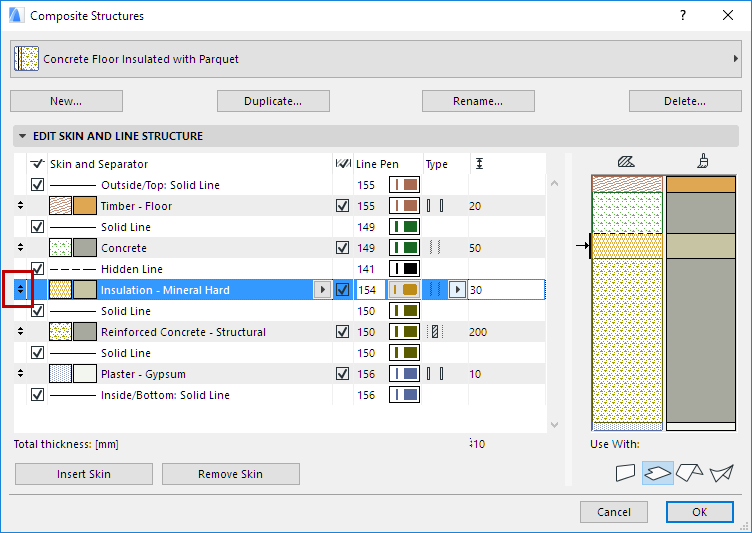Click cut fill preview header icon
The image size is (752, 533).
point(626,162)
